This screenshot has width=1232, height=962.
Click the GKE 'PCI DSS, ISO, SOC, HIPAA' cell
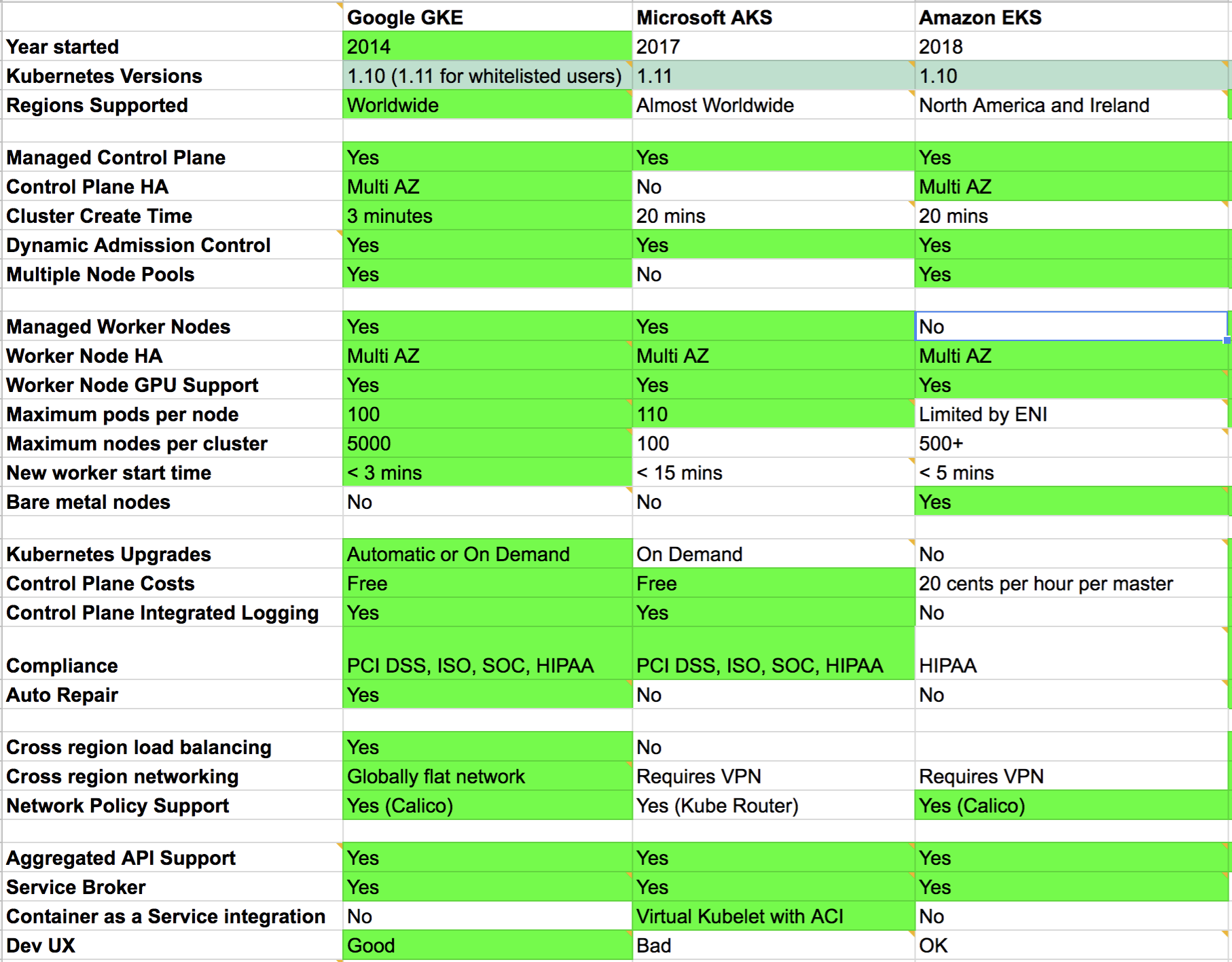pos(487,653)
